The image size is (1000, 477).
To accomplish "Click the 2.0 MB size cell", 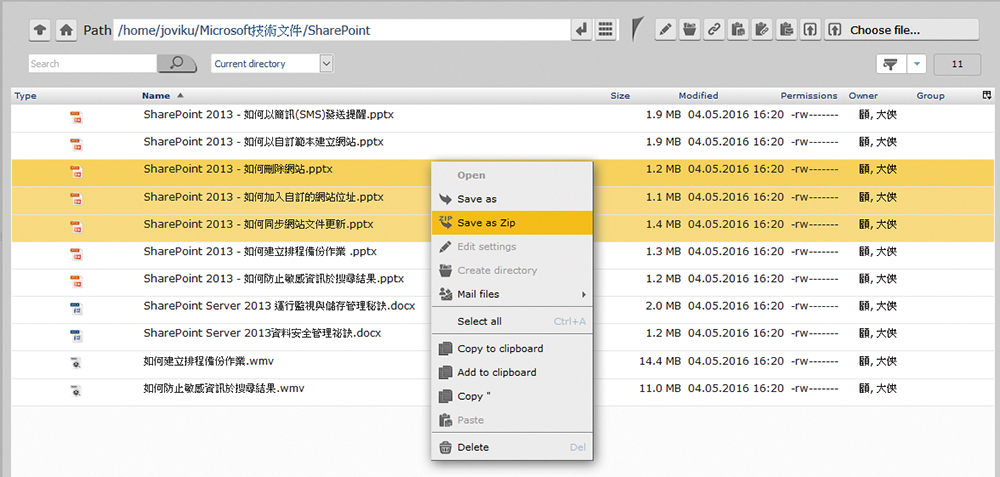I will (x=663, y=307).
